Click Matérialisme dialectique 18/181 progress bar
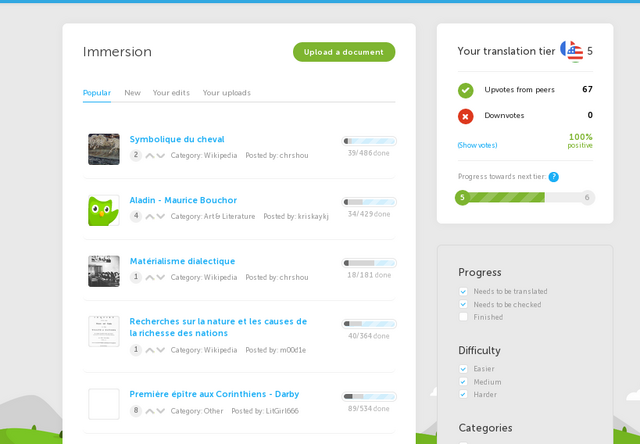This screenshot has height=444, width=640. pyautogui.click(x=369, y=263)
